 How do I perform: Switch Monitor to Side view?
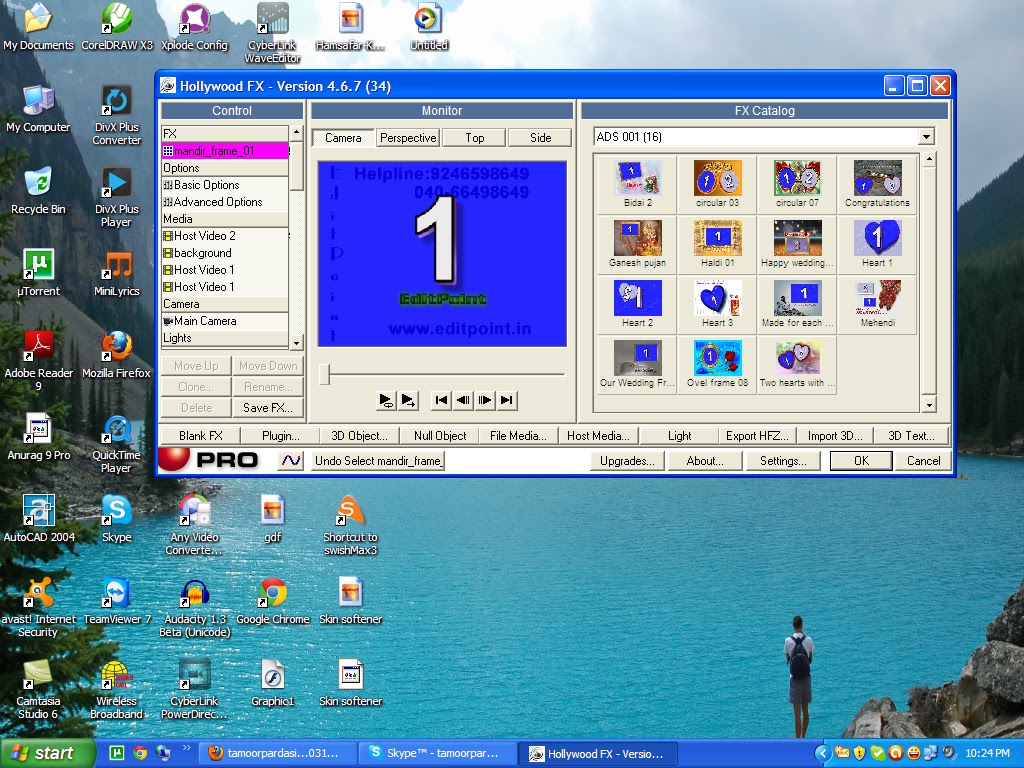pos(540,138)
